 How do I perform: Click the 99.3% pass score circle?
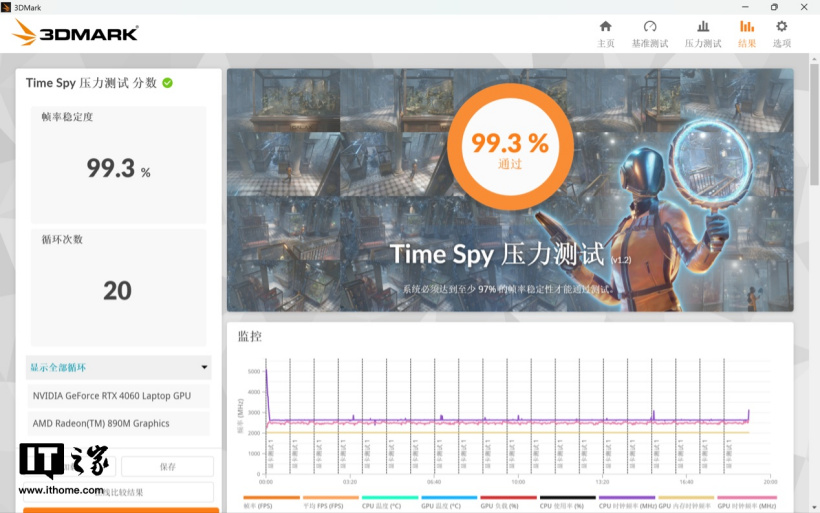(x=510, y=148)
